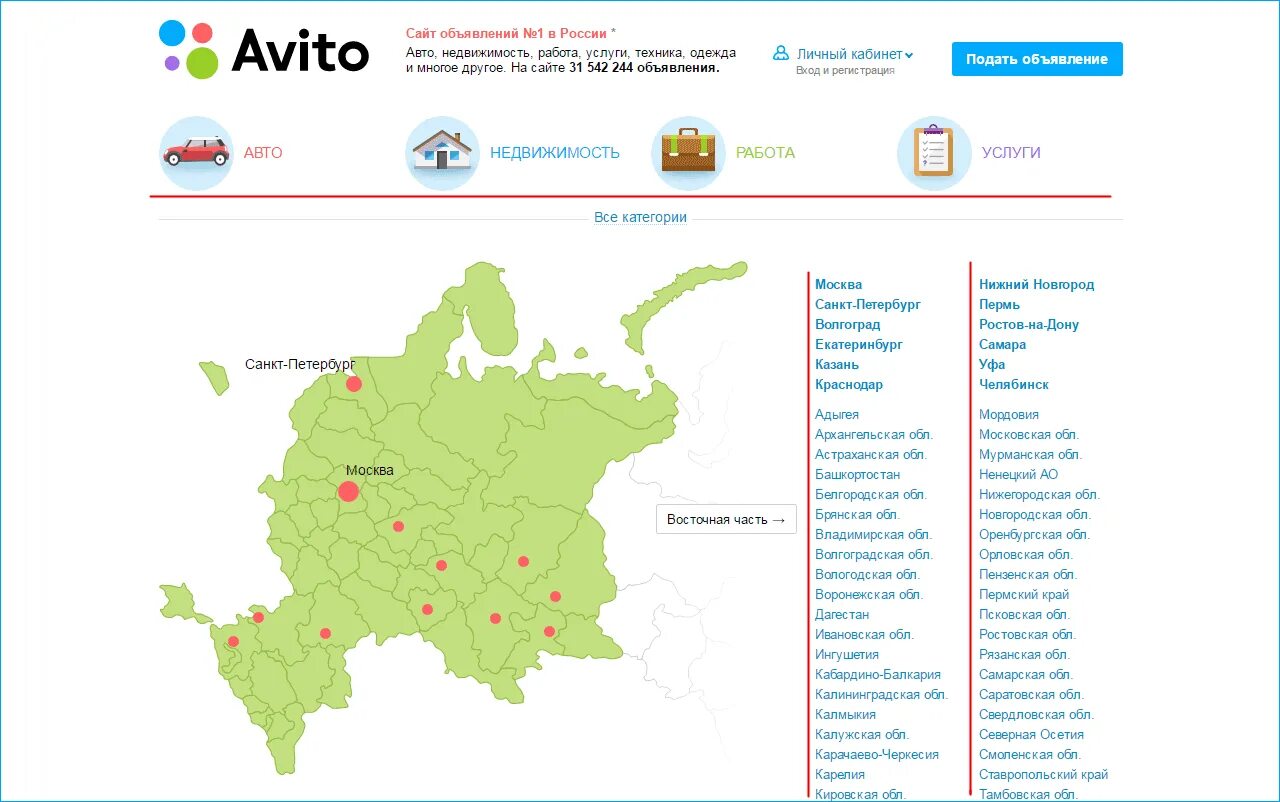
Task: Choose city Санкт-Петербург from list
Action: [868, 304]
